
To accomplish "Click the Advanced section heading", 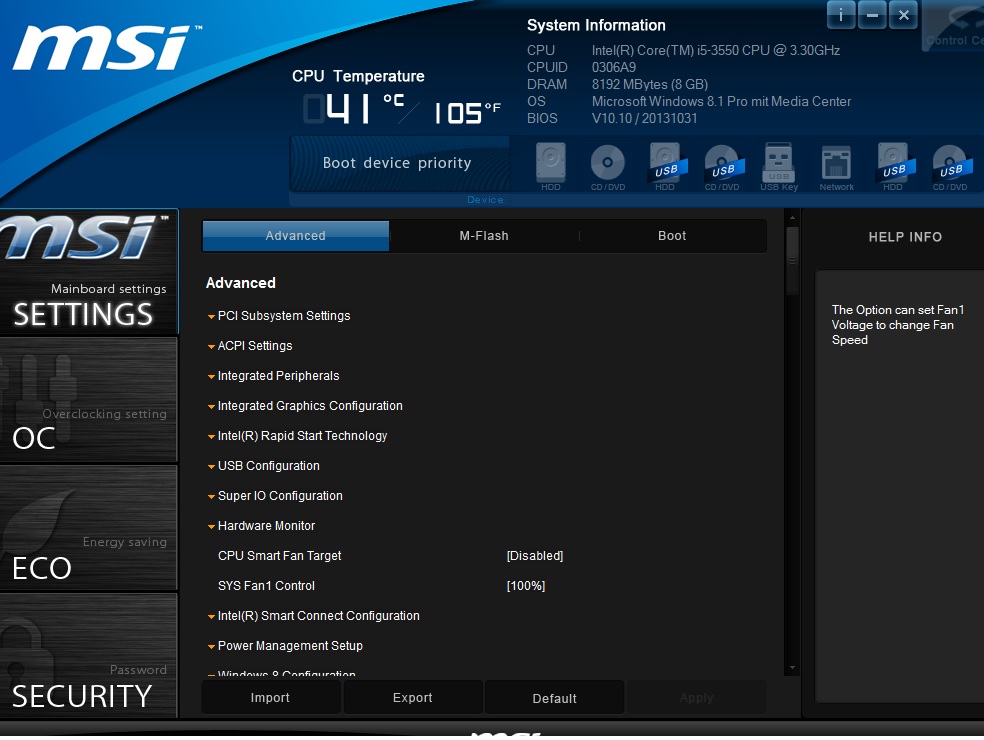I will point(241,283).
